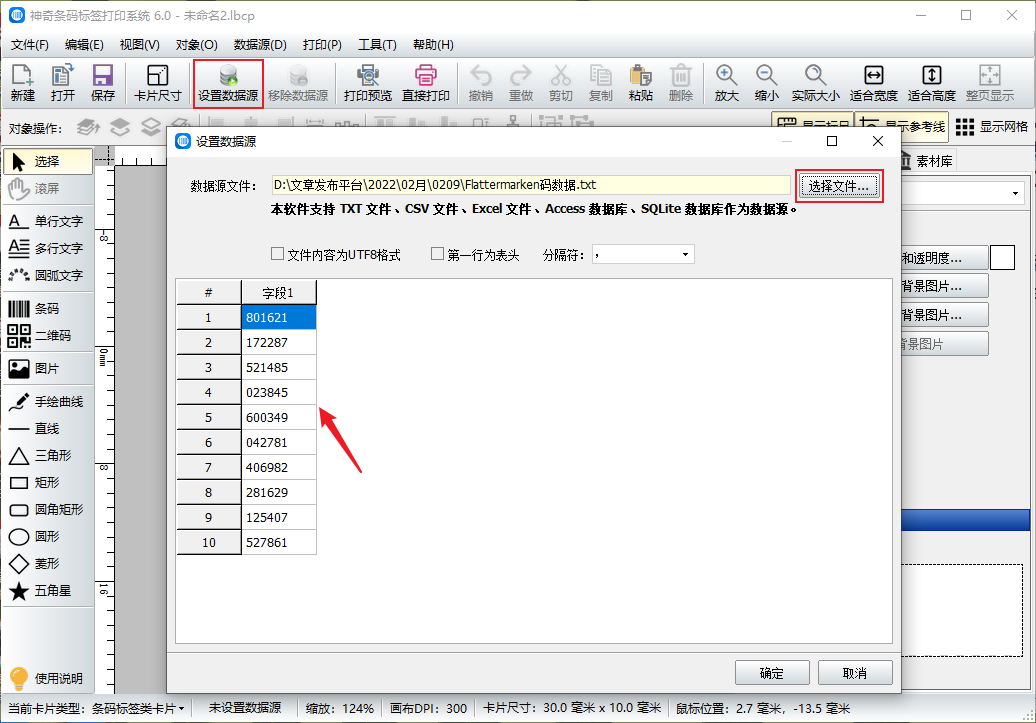Click 实际大小 actual size icon

click(815, 83)
